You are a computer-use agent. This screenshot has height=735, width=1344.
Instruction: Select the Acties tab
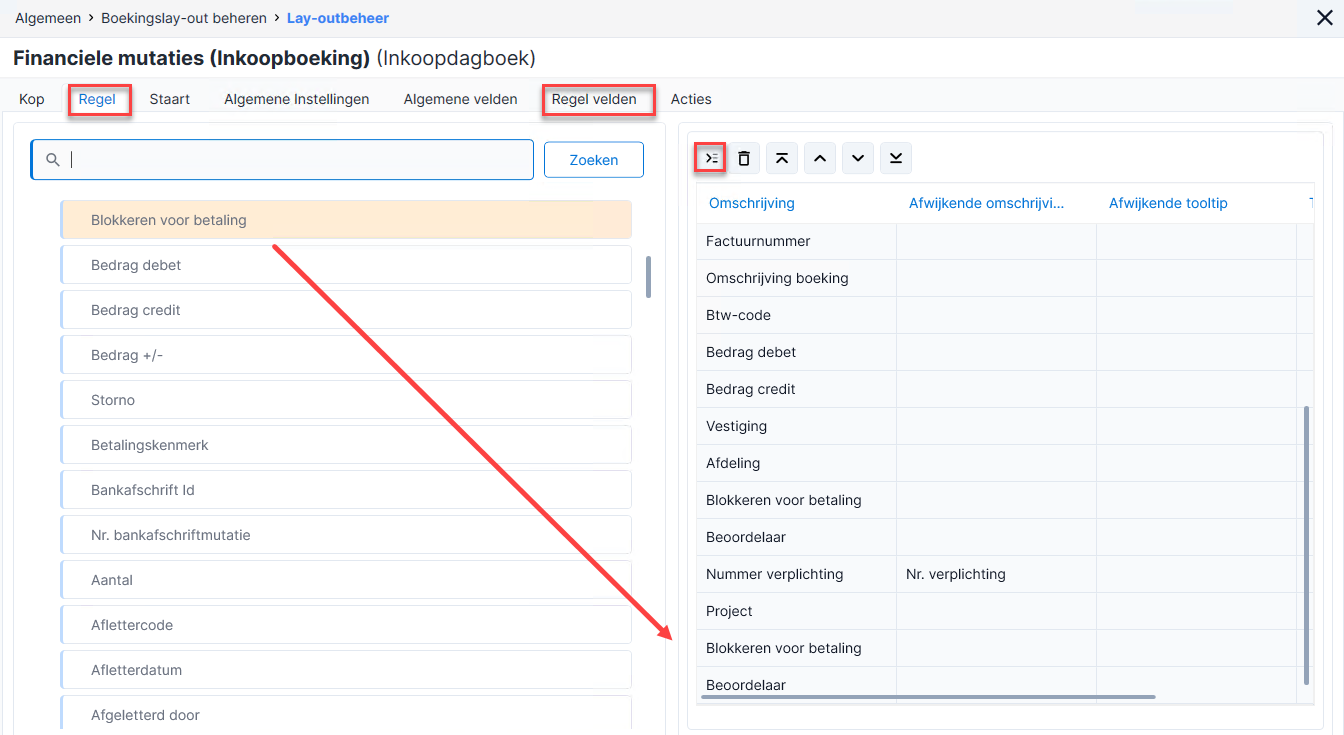[691, 99]
